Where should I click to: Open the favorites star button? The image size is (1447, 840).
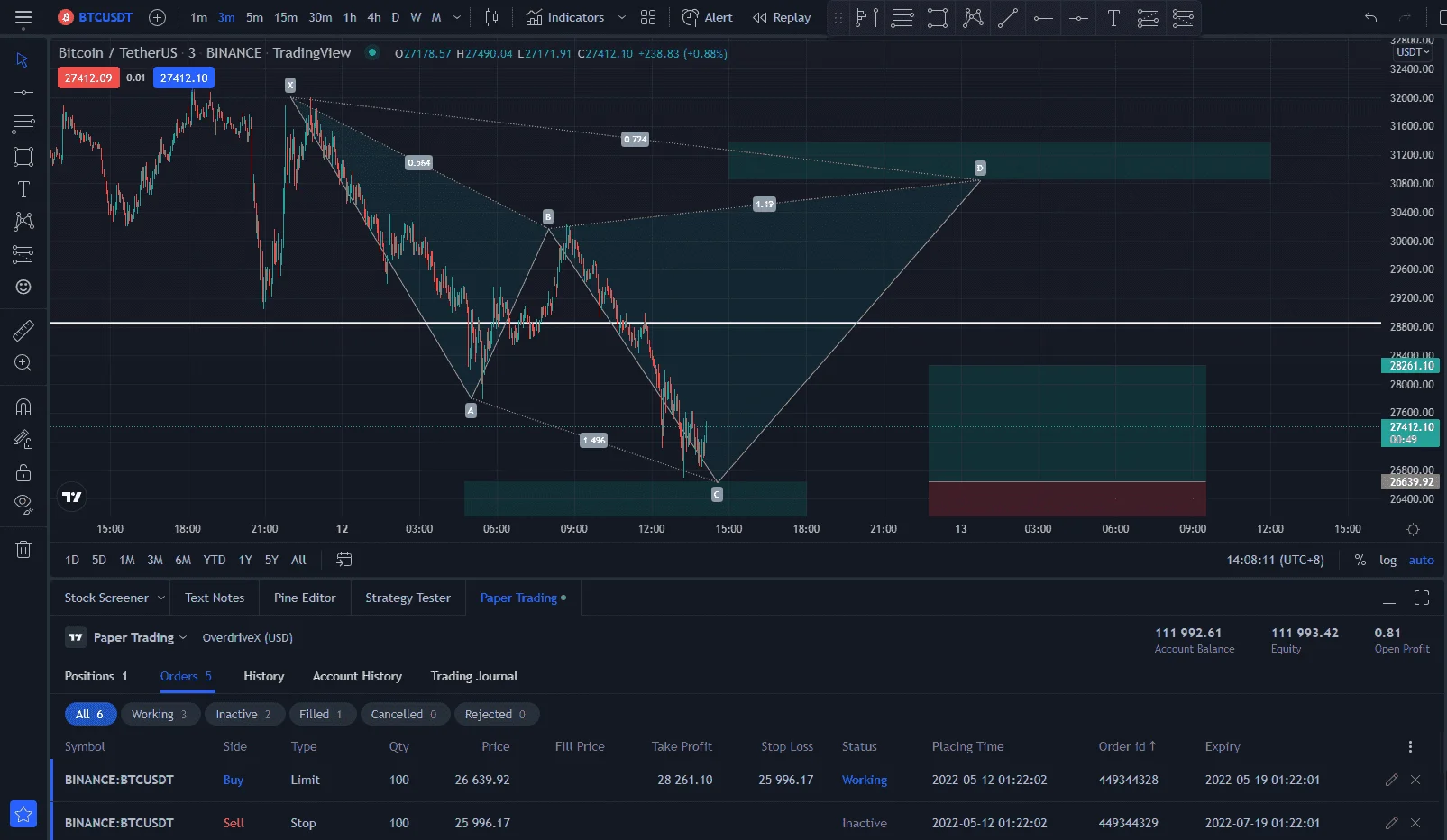[x=23, y=814]
